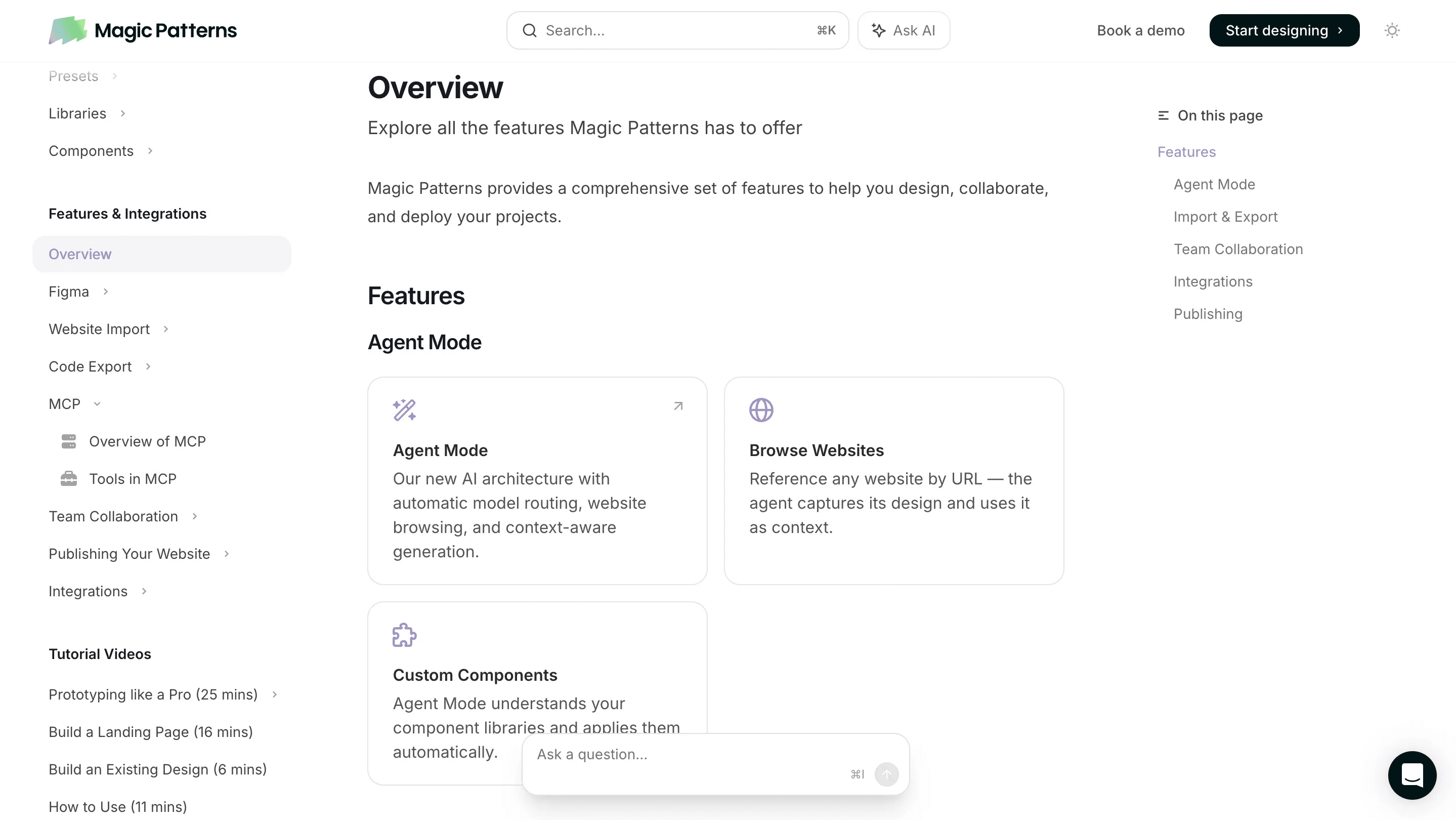Viewport: 1456px width, 820px height.
Task: Click the puzzle piece Custom Components icon
Action: 404,635
